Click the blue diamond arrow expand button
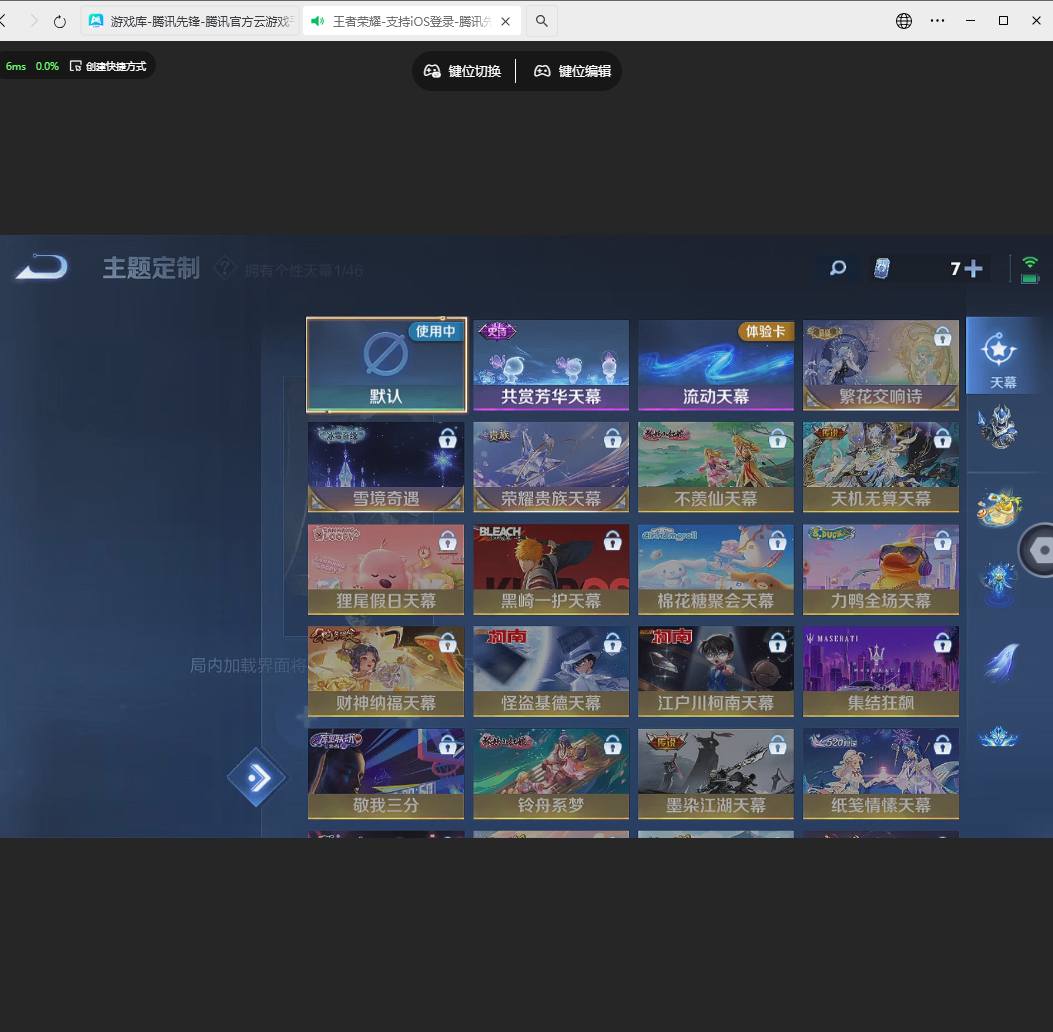This screenshot has height=1032, width=1053. point(256,777)
